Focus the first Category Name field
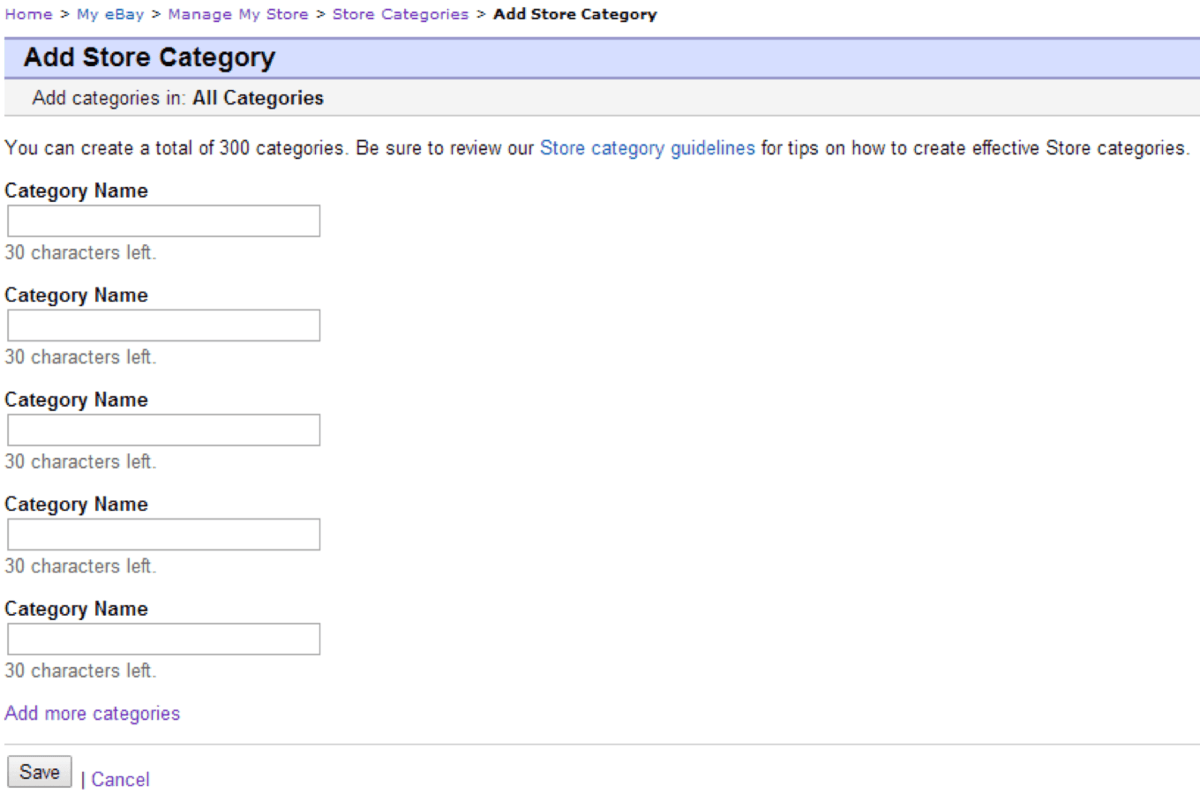 point(164,221)
